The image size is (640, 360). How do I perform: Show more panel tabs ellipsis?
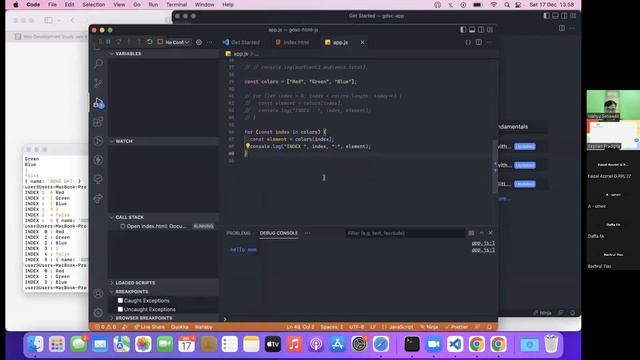click(307, 233)
